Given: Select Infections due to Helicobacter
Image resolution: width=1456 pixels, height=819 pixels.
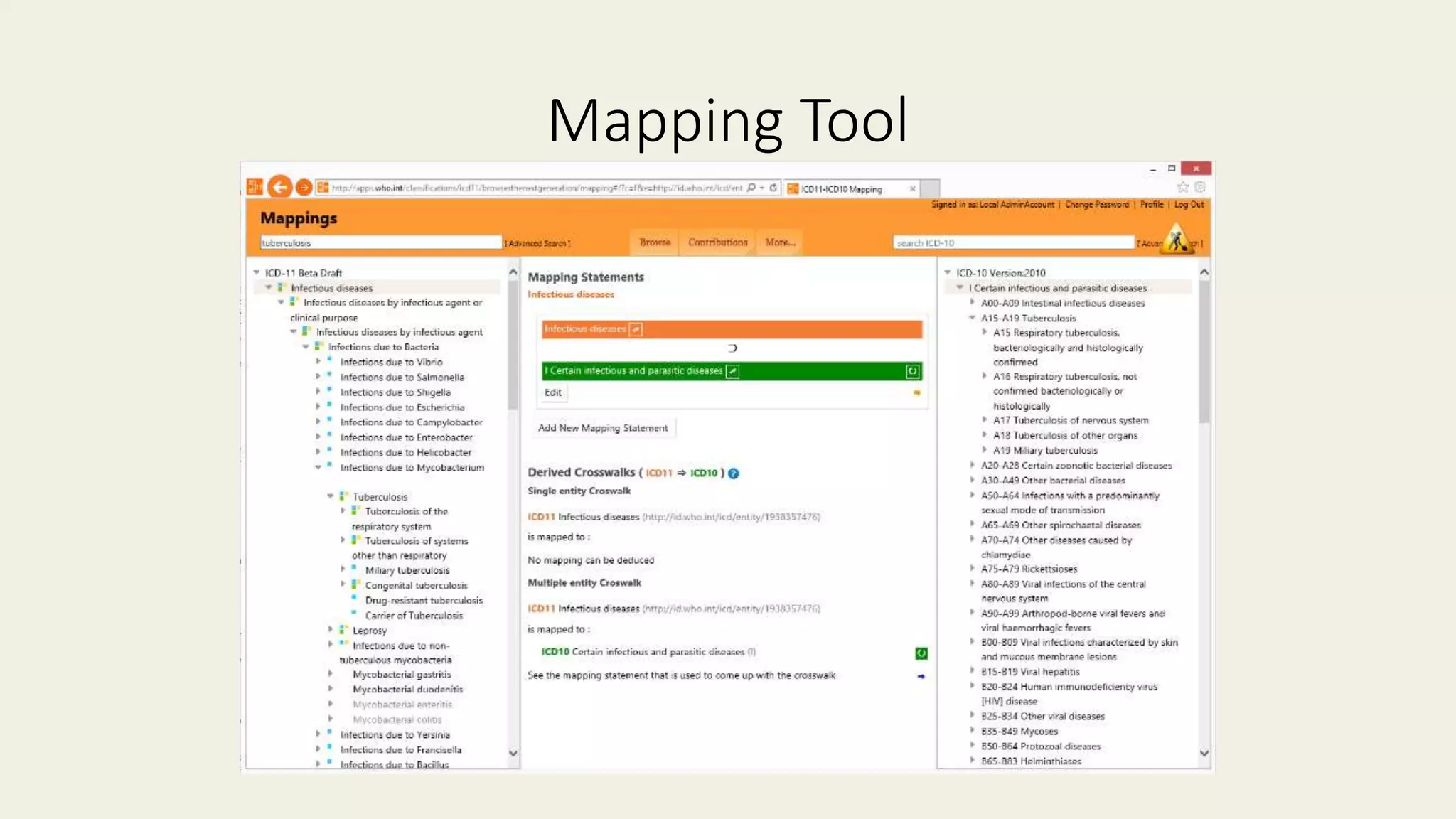Looking at the screenshot, I should (405, 453).
